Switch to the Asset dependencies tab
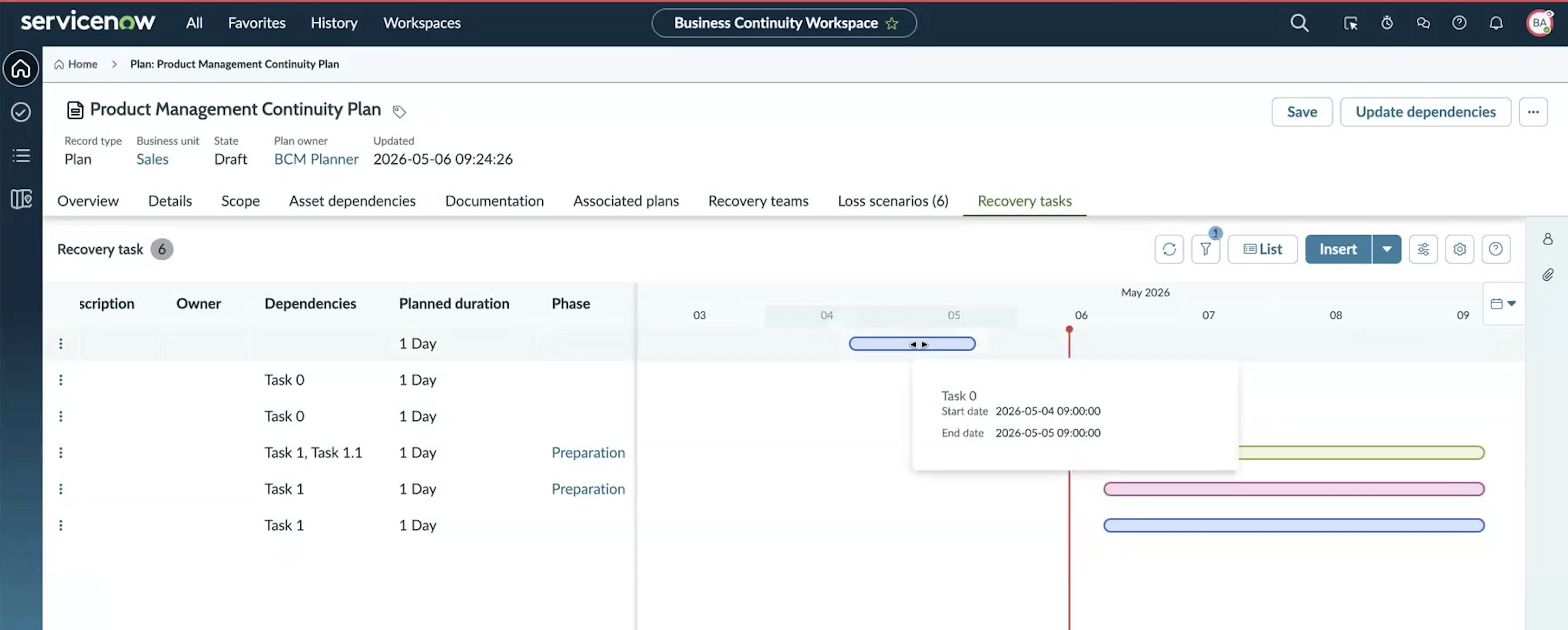 [352, 201]
